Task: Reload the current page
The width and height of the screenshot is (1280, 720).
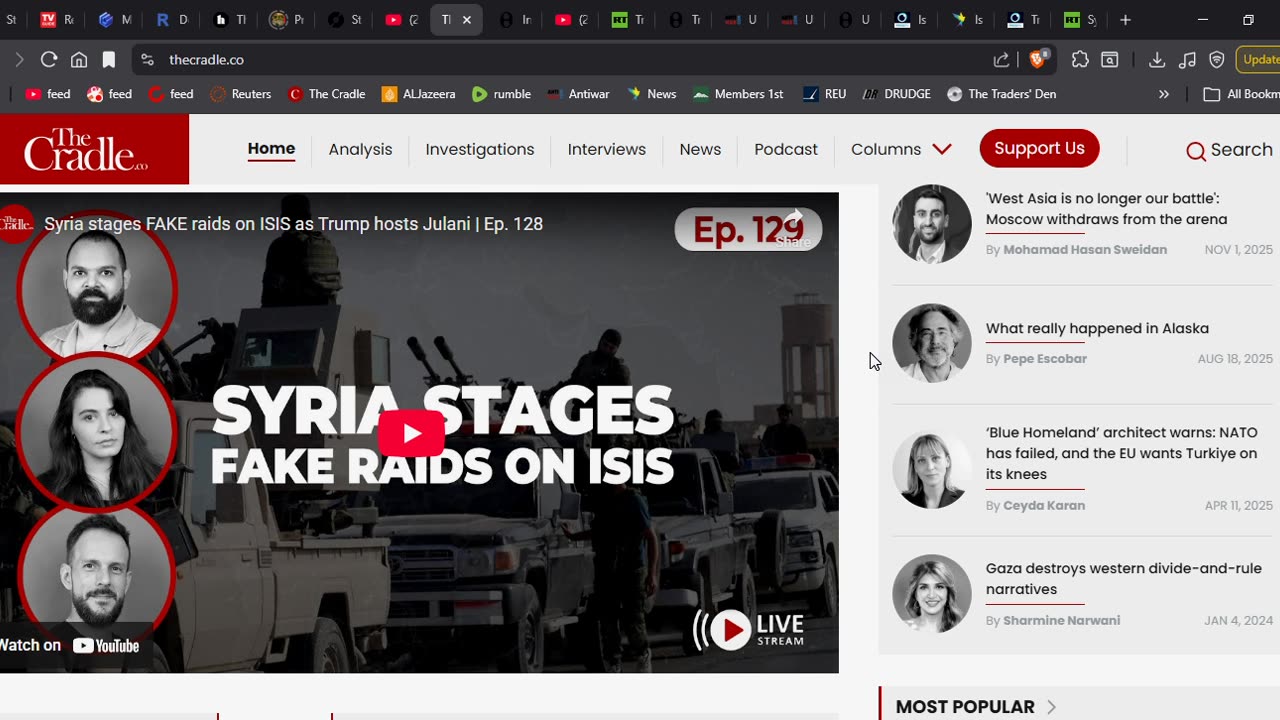Action: point(48,60)
